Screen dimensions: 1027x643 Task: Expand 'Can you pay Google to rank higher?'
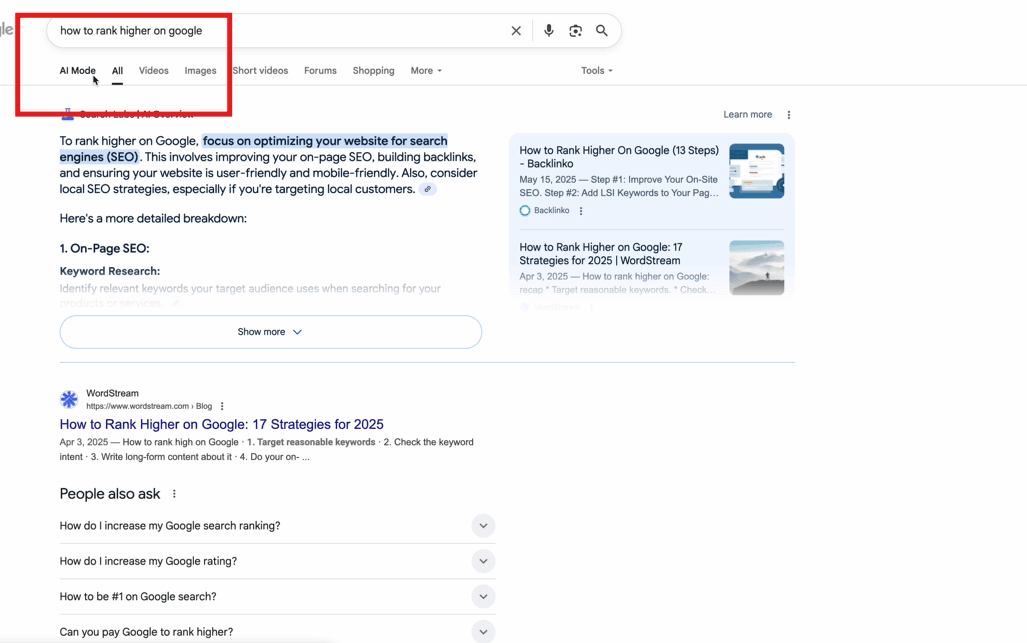pos(483,632)
